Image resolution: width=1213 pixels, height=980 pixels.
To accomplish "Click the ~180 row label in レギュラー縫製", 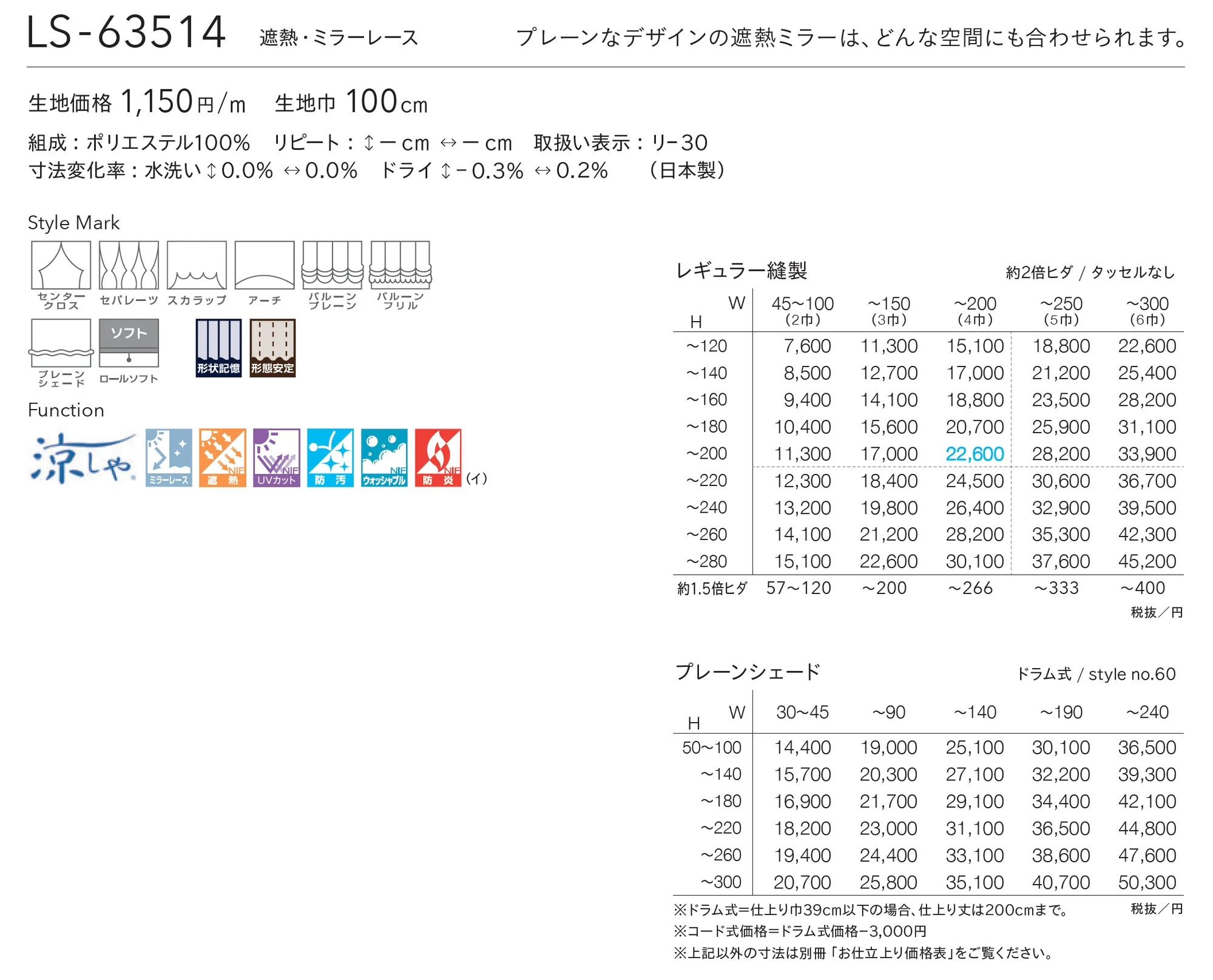I will pos(707,427).
